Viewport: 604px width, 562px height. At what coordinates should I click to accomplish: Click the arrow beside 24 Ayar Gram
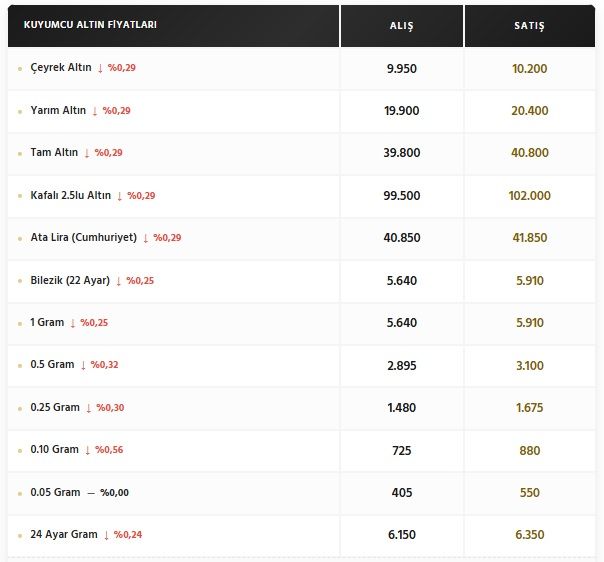click(106, 535)
